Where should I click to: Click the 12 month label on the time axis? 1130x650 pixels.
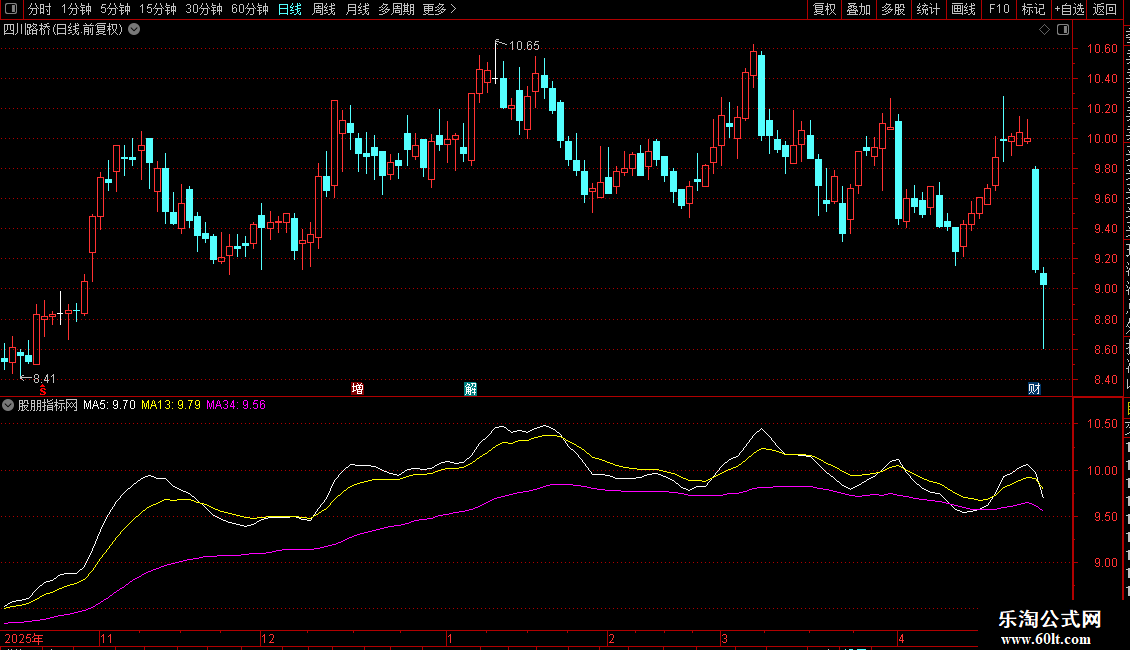coord(268,638)
